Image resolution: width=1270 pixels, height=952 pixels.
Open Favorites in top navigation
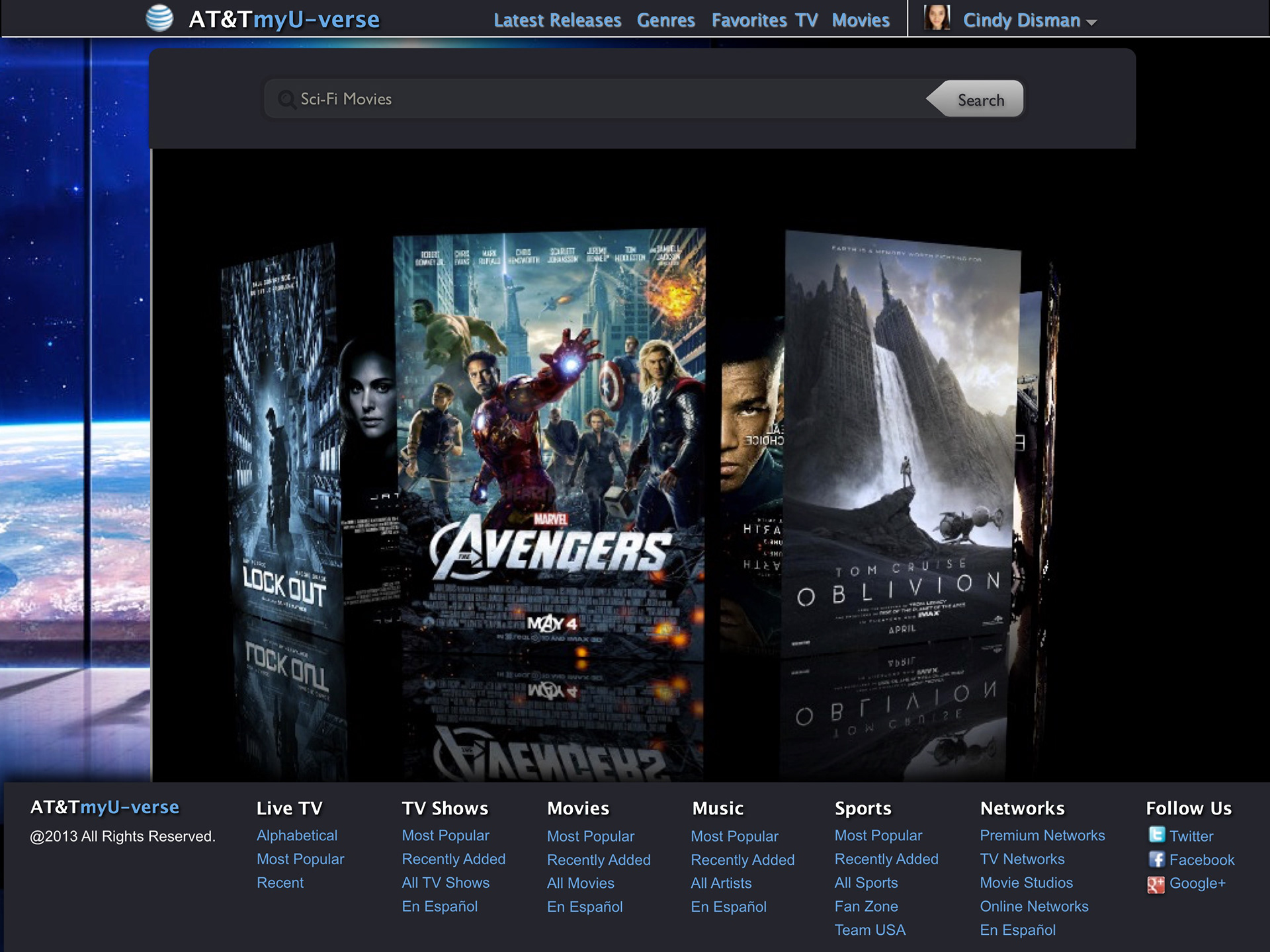tap(749, 20)
